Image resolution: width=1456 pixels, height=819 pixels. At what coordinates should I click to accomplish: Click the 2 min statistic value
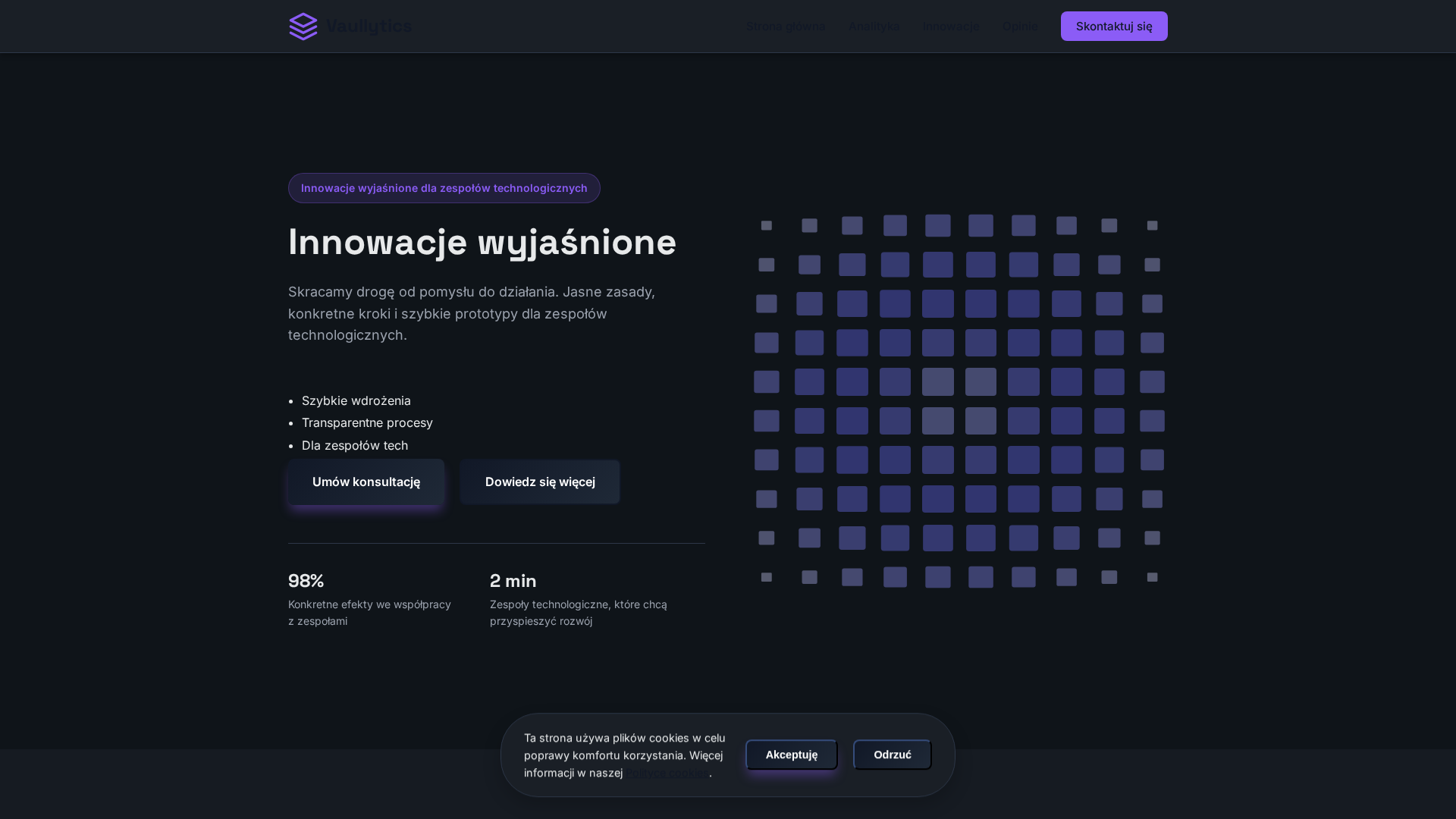tap(513, 581)
